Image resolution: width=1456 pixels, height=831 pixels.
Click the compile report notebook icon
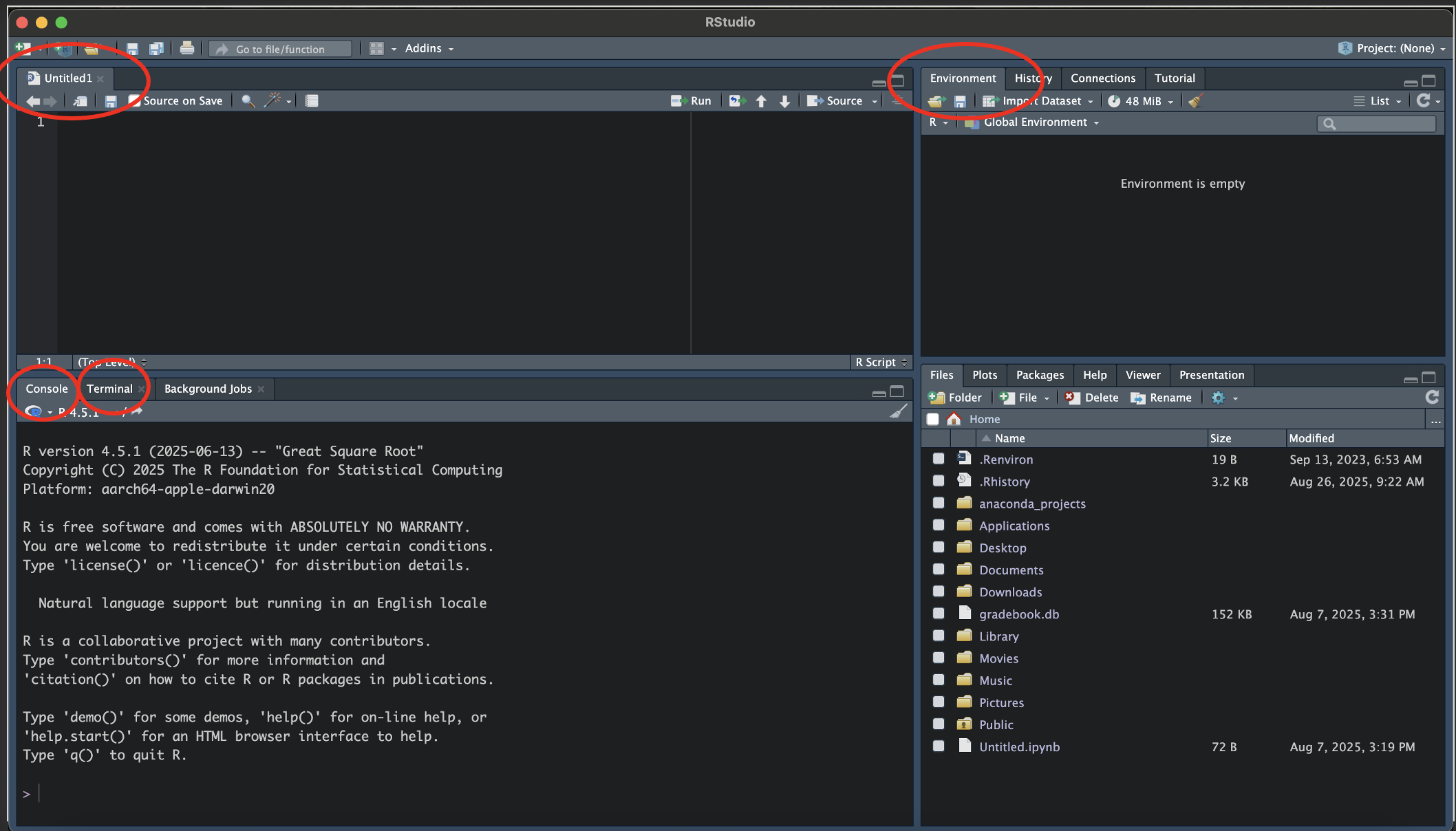(x=312, y=101)
